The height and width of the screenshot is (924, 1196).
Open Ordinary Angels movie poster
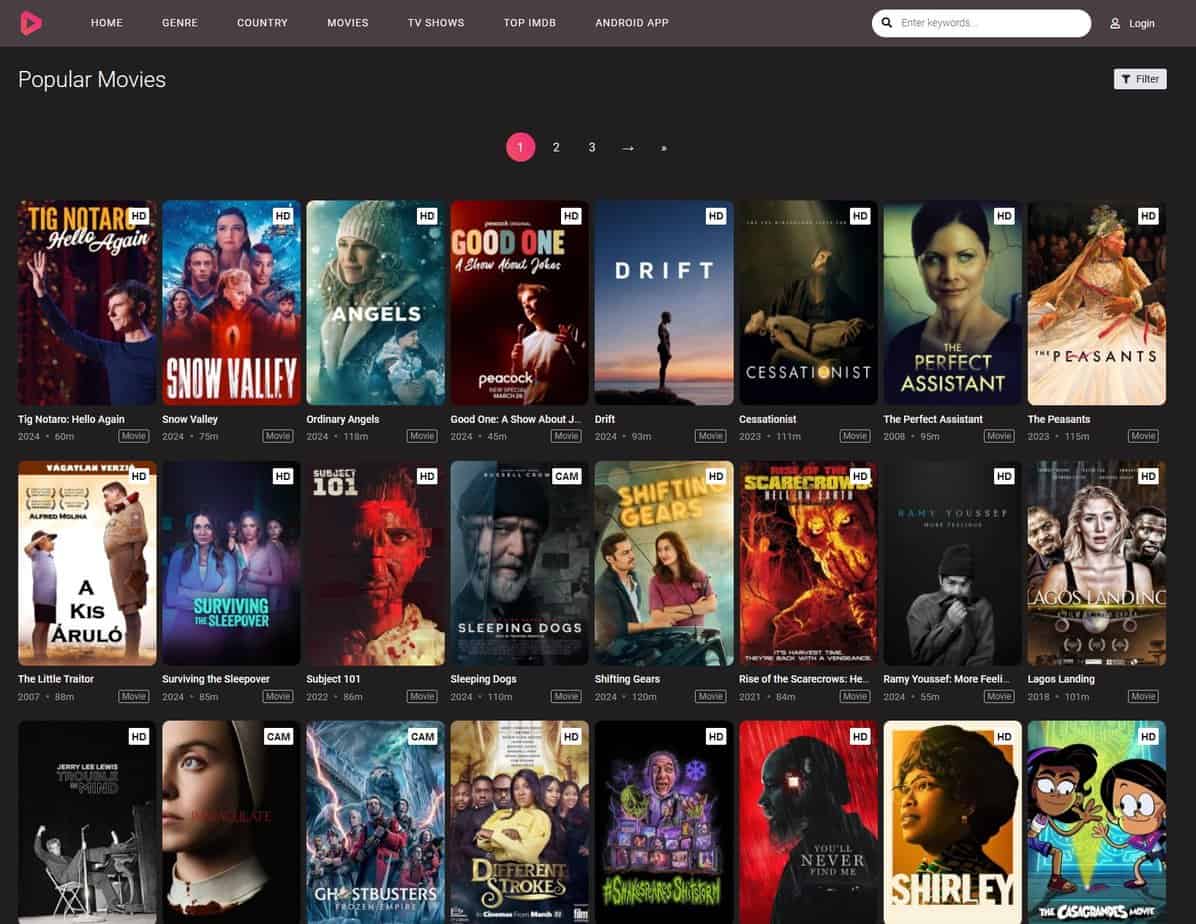(x=375, y=303)
